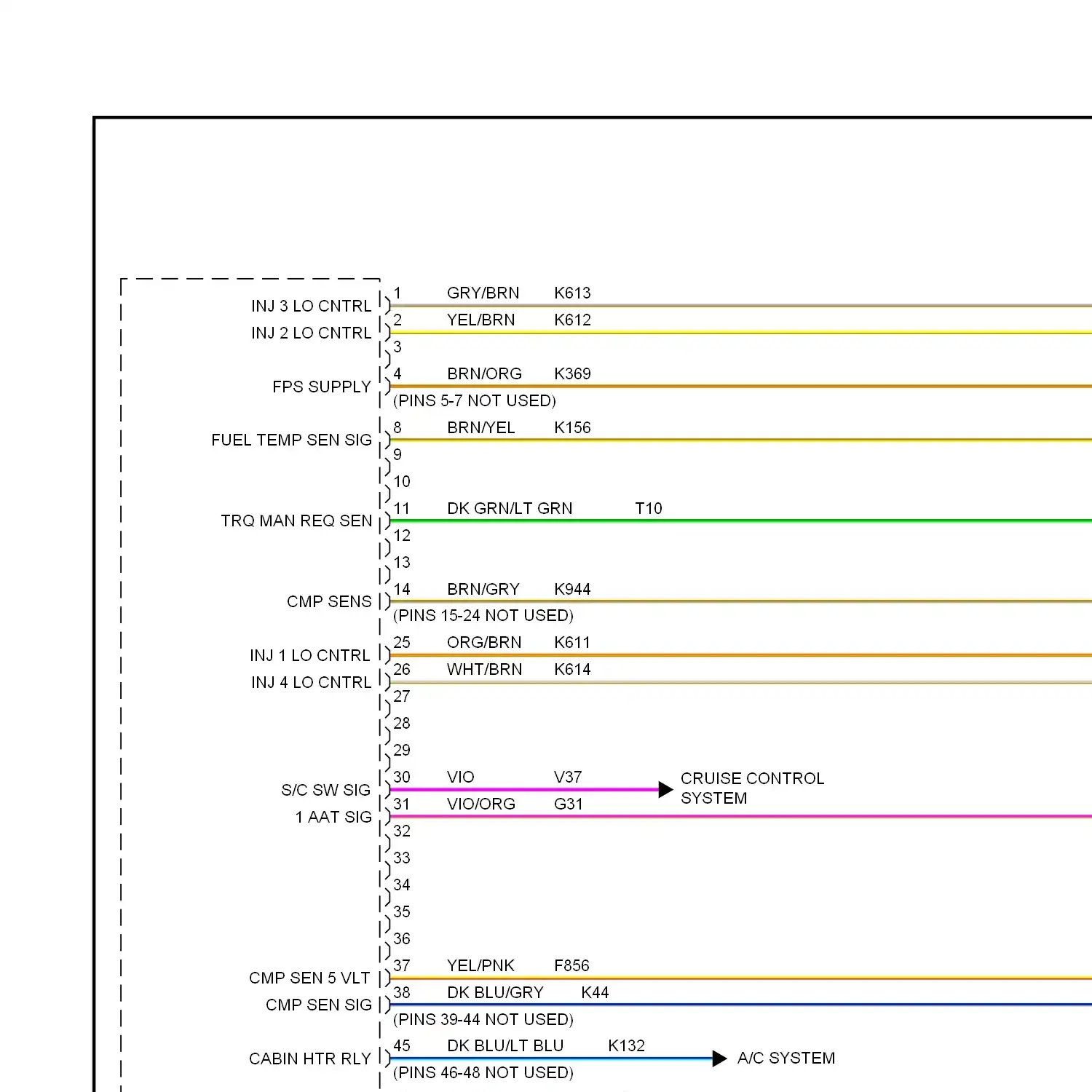Click the A/C SYSTEM reference

pyautogui.click(x=786, y=1058)
